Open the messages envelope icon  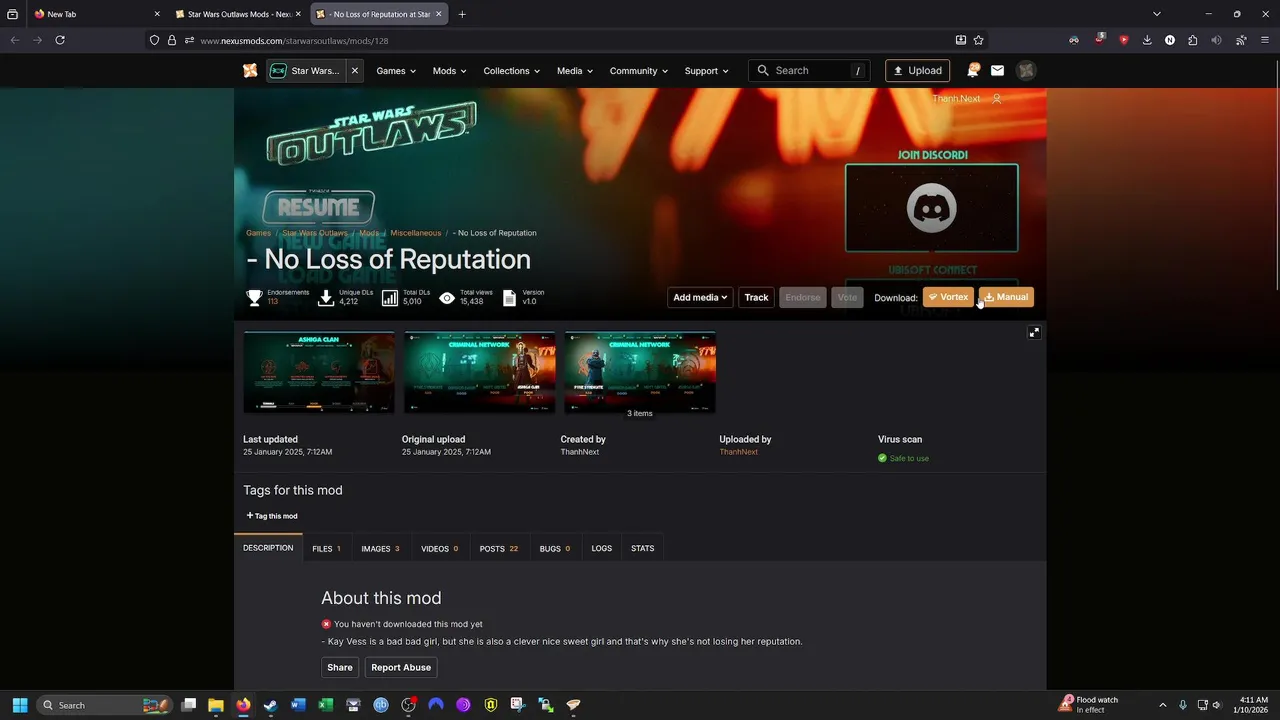pyautogui.click(x=997, y=71)
